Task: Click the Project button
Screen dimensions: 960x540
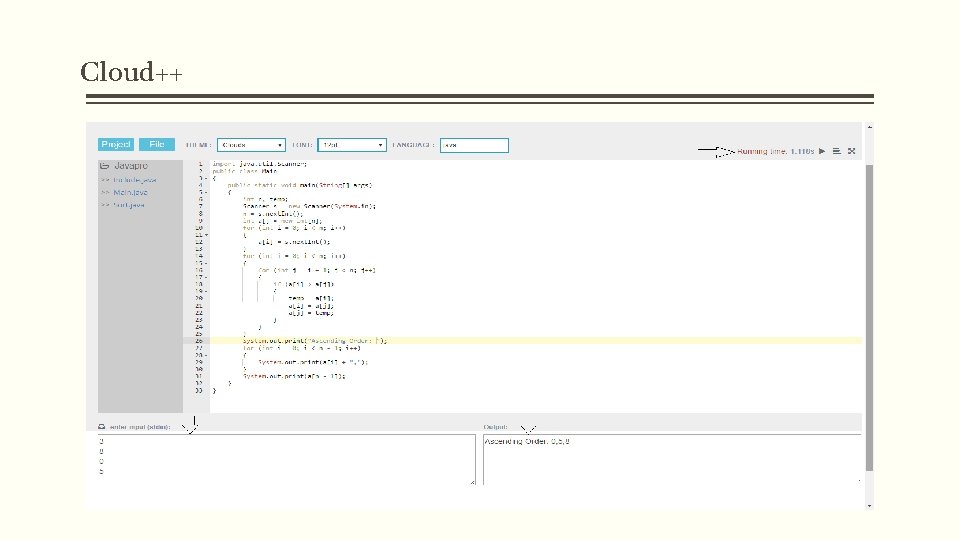Action: click(116, 144)
